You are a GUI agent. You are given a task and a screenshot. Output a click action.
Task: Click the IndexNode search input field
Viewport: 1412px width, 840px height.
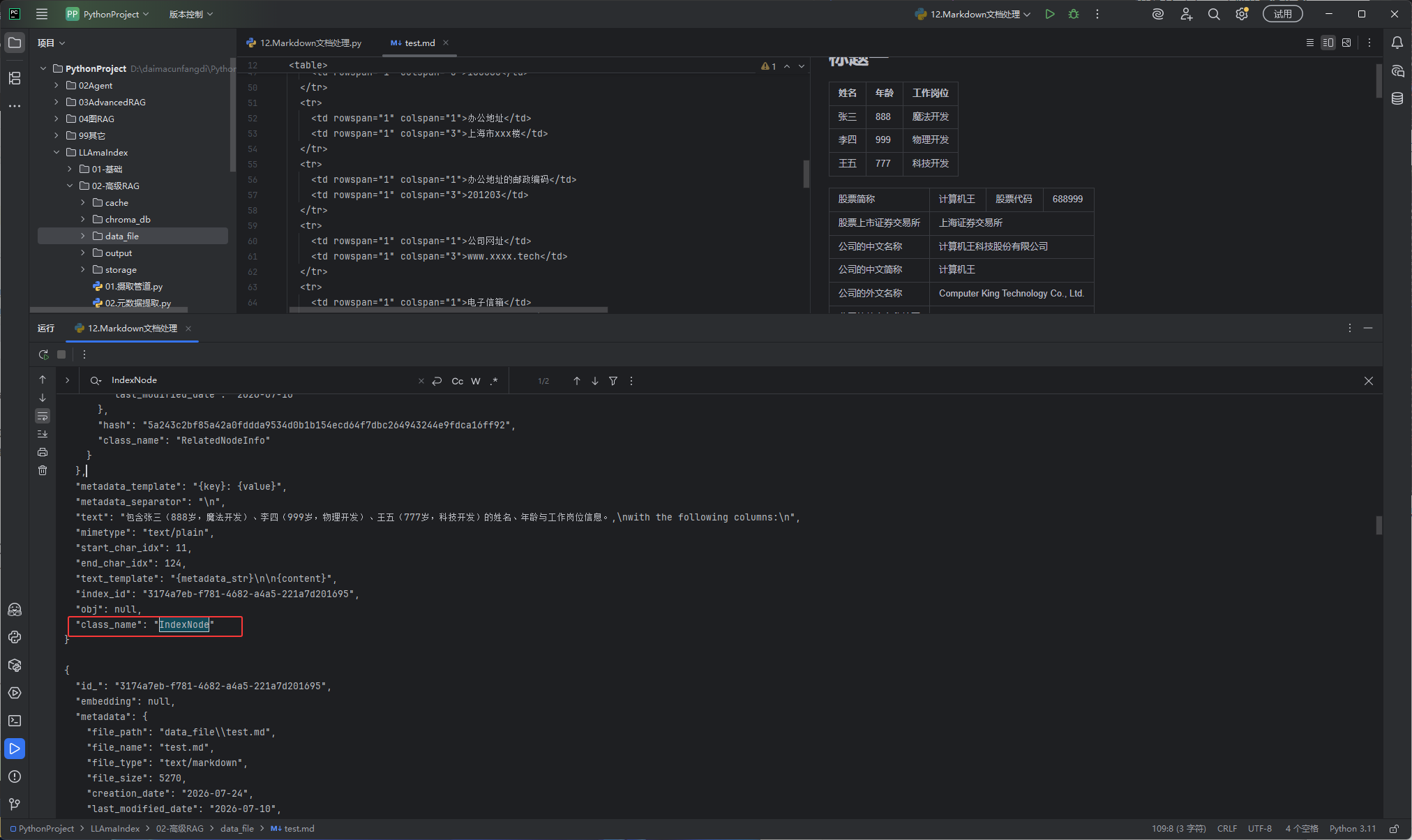pyautogui.click(x=262, y=380)
